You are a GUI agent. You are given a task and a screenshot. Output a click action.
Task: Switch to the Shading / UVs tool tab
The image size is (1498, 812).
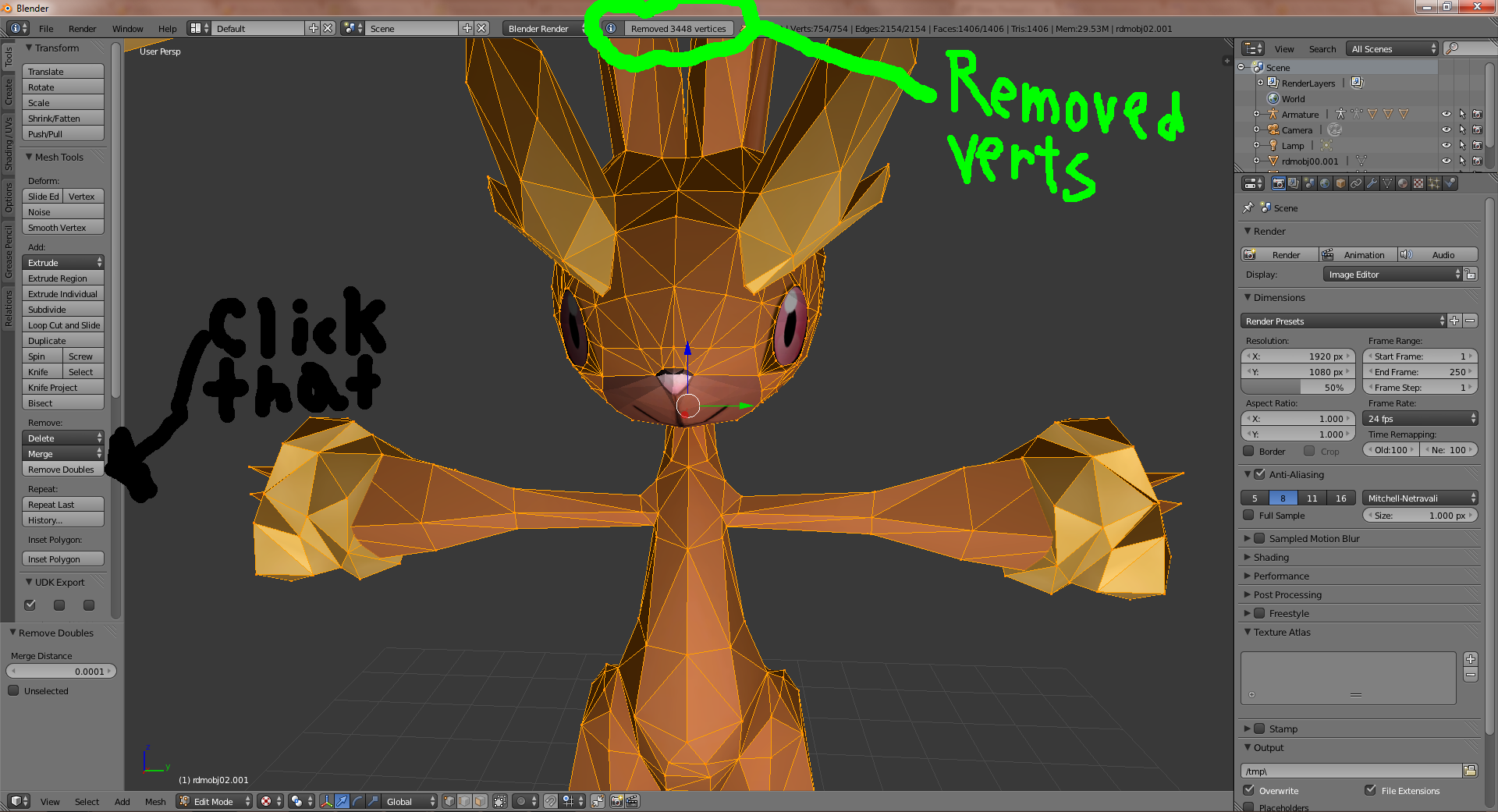click(9, 144)
